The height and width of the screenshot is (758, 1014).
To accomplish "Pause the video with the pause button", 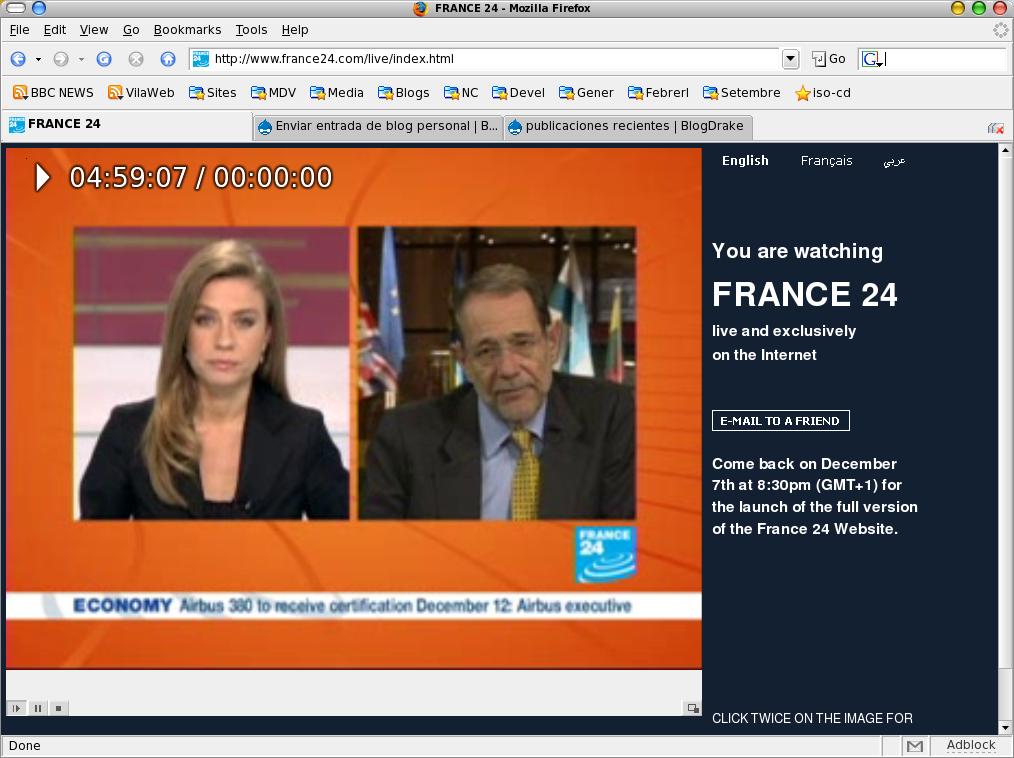I will (x=38, y=708).
